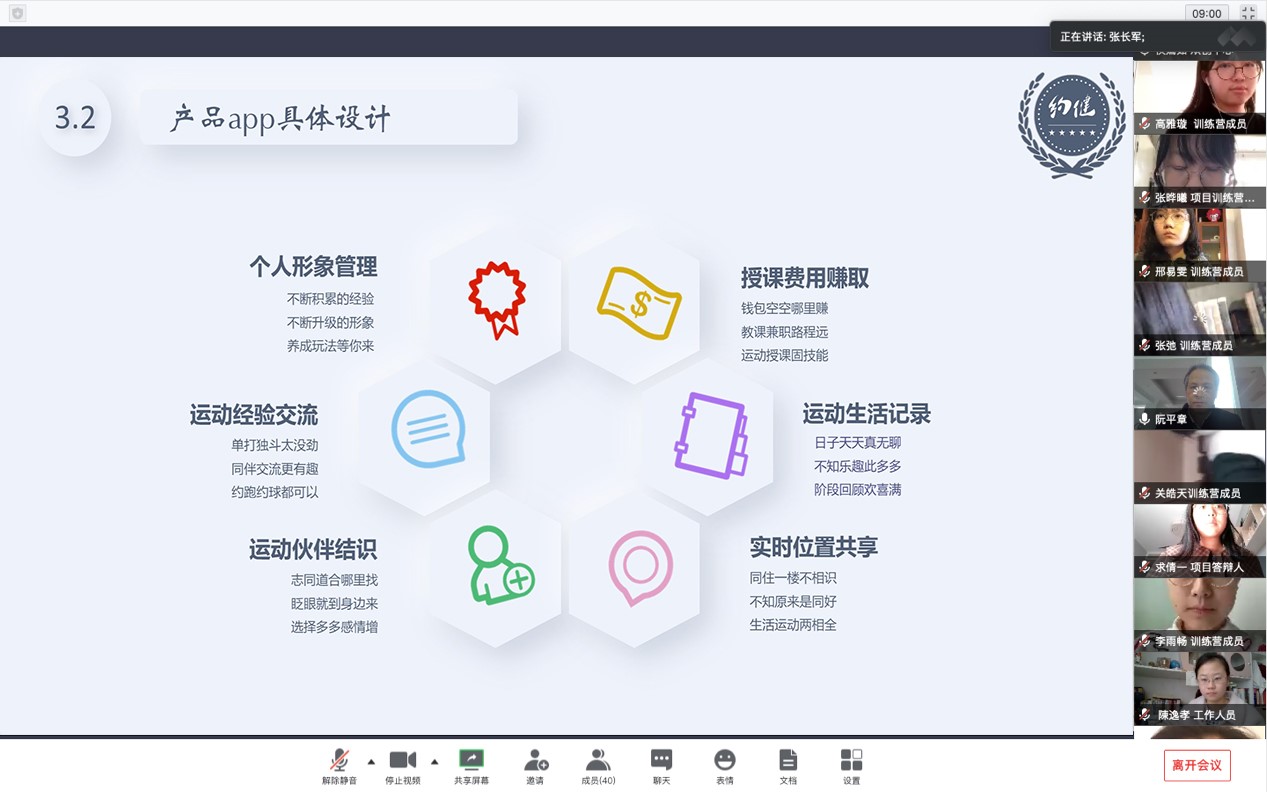
Task: Click the name label 关皓天训练营成员
Action: pyautogui.click(x=1197, y=494)
